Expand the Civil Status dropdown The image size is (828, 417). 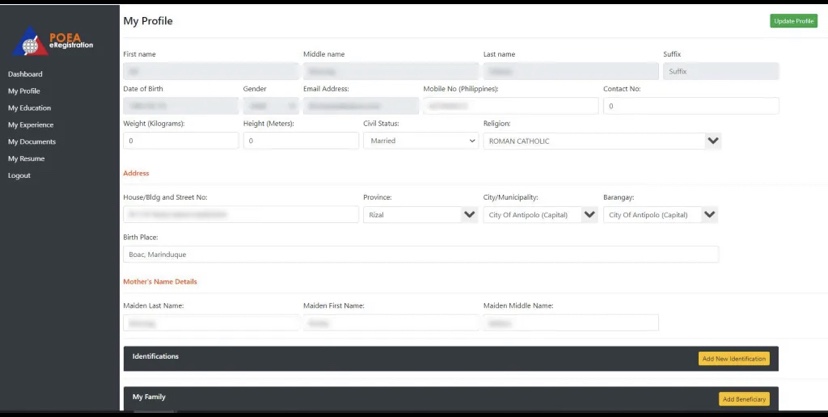(420, 141)
